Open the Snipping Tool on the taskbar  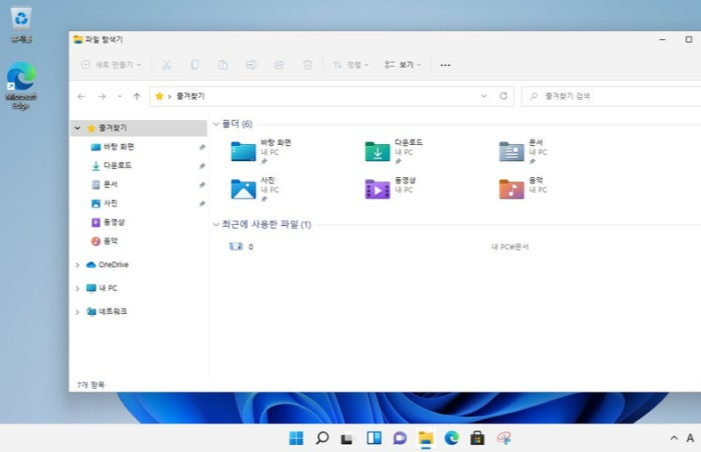coord(504,438)
